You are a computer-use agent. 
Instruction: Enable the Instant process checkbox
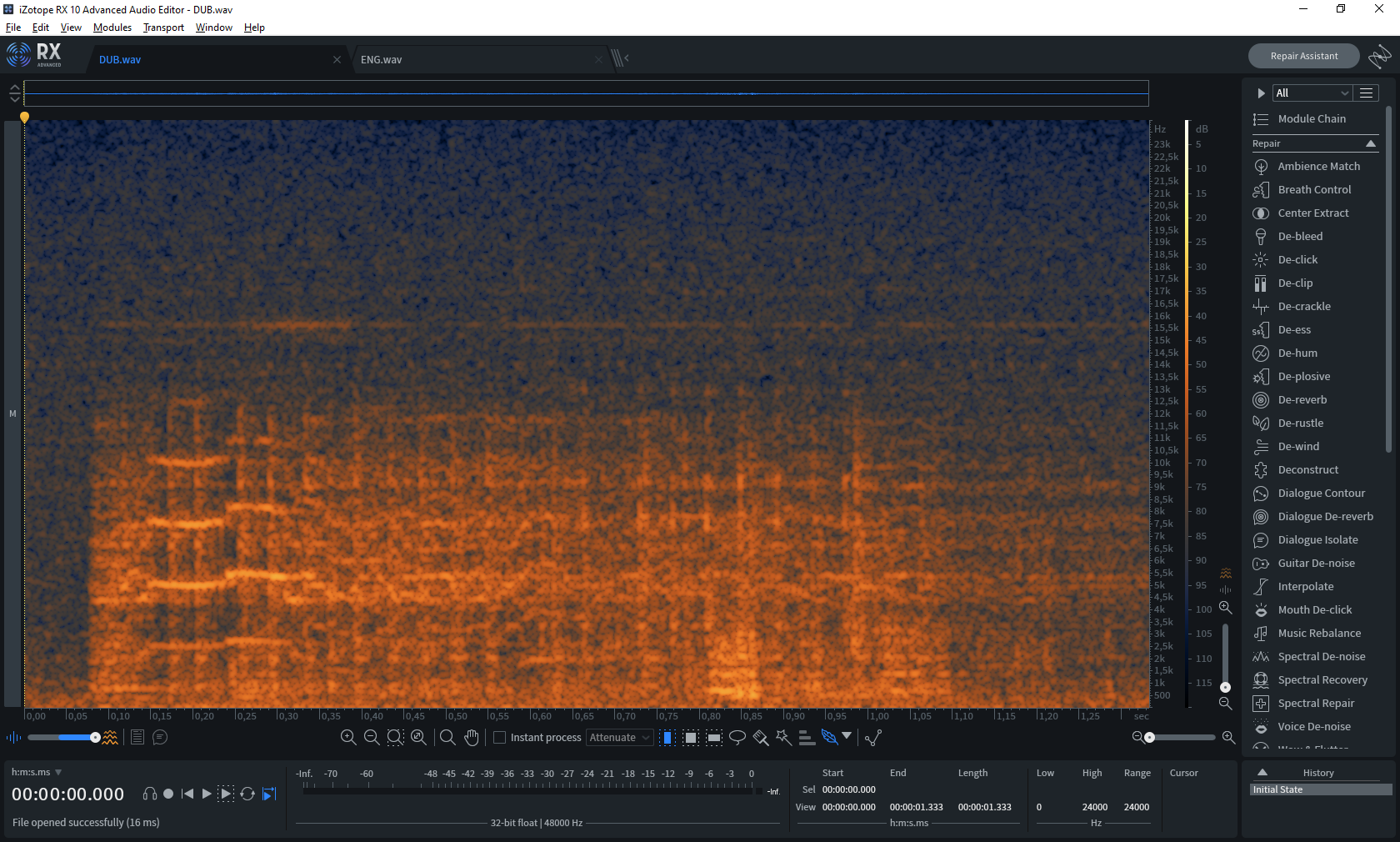coord(500,737)
